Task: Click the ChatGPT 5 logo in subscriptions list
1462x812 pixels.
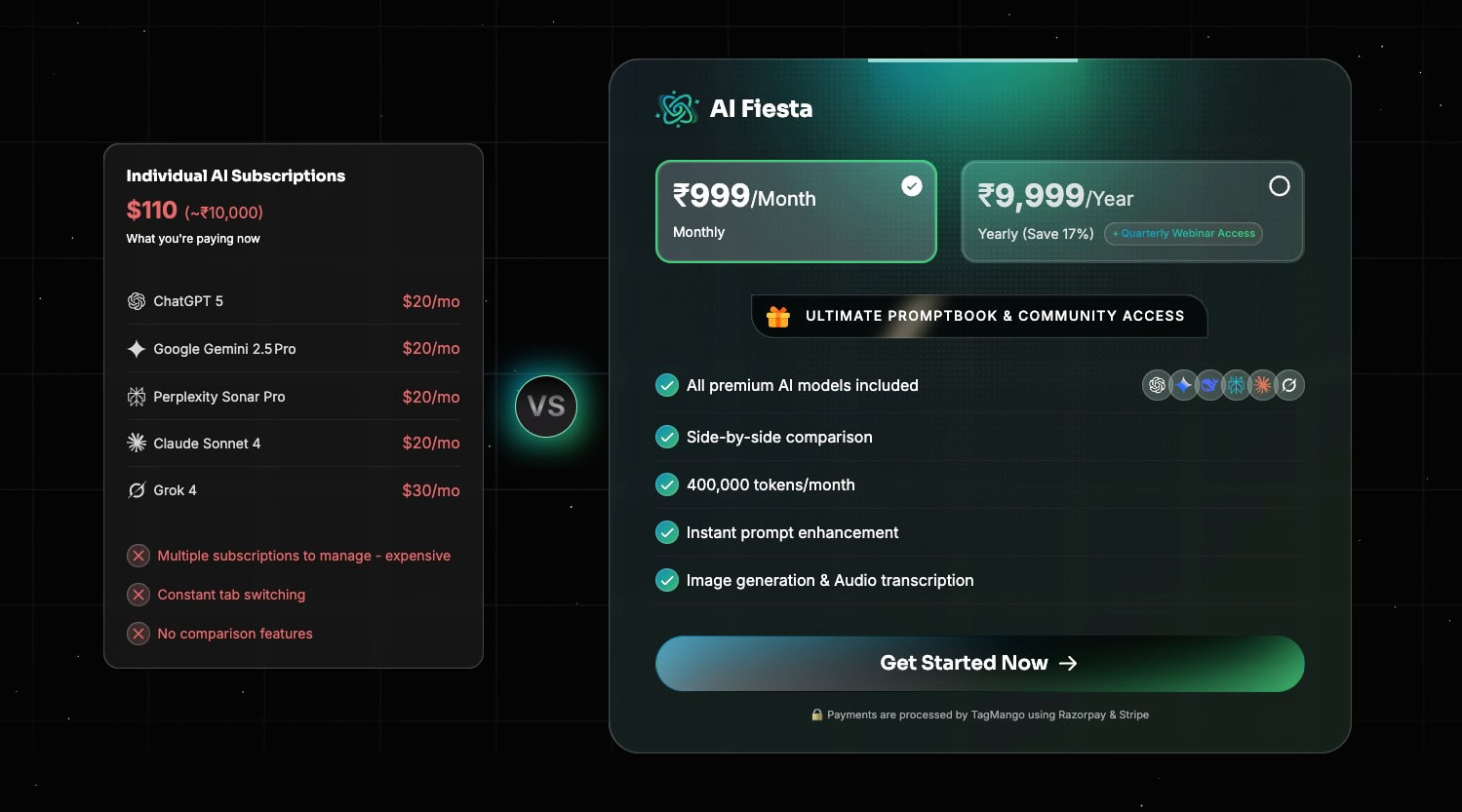Action: (x=137, y=301)
